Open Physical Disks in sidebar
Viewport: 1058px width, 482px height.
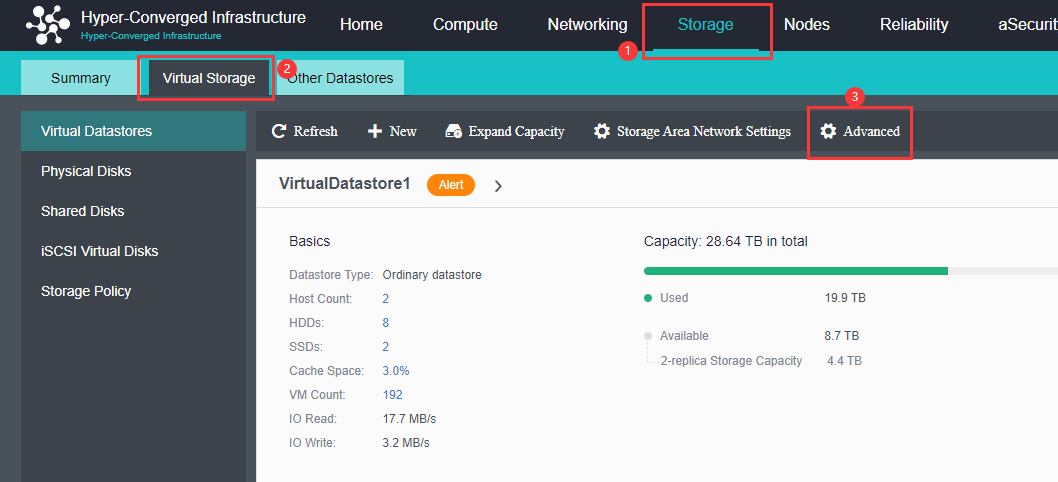point(86,171)
